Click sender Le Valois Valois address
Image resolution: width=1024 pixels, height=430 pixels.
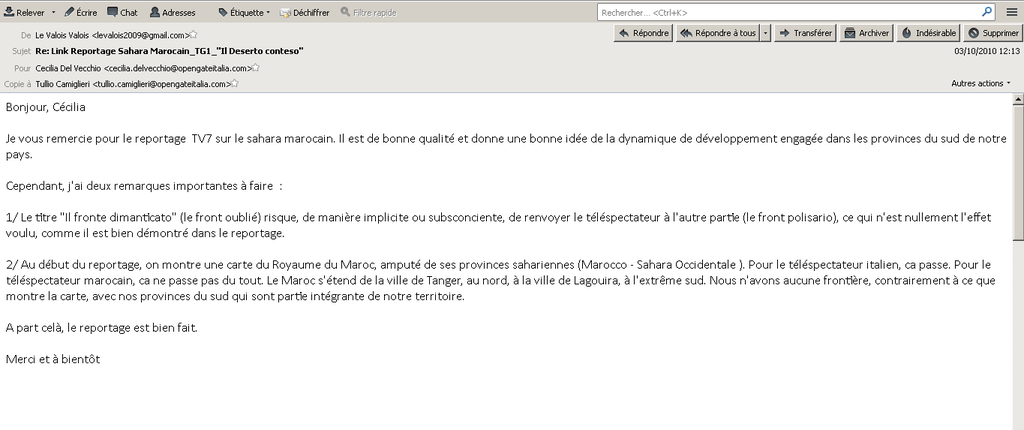pos(112,35)
